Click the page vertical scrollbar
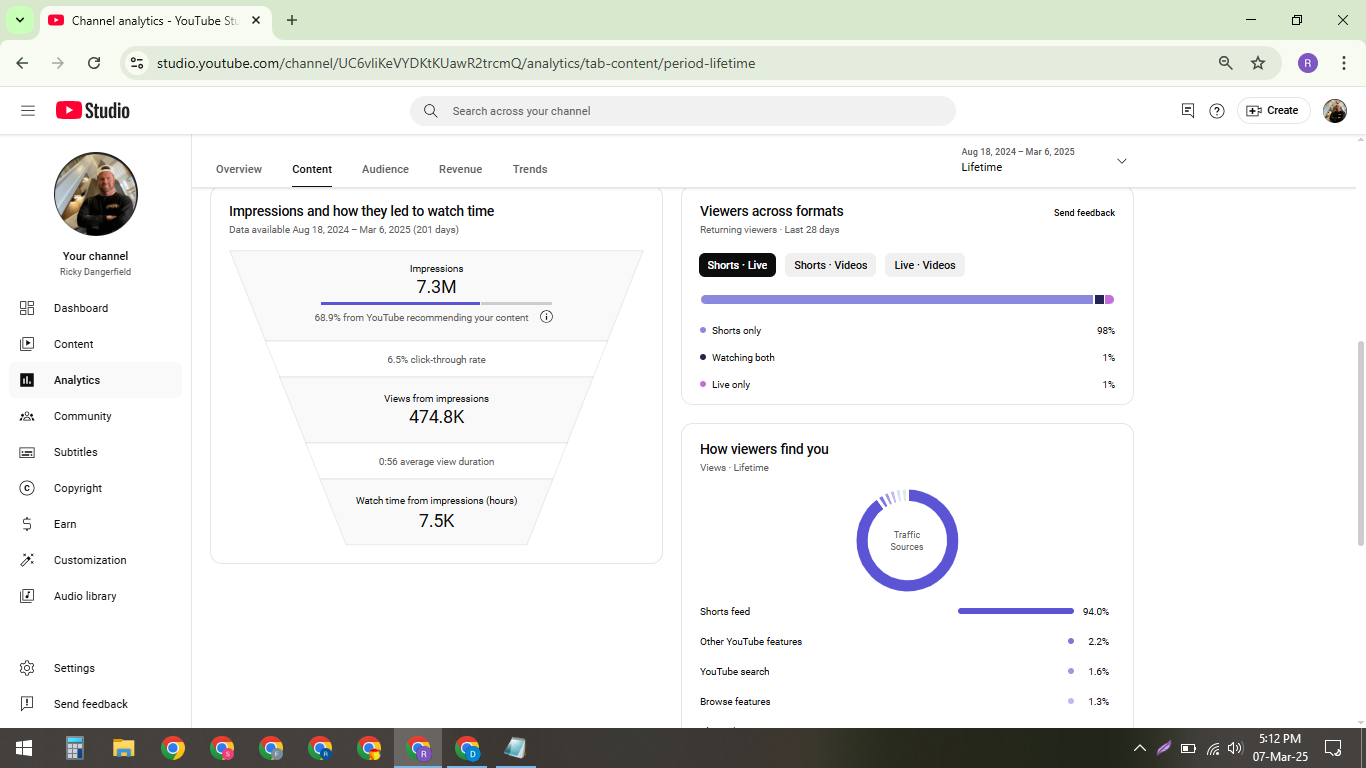 [x=1360, y=443]
